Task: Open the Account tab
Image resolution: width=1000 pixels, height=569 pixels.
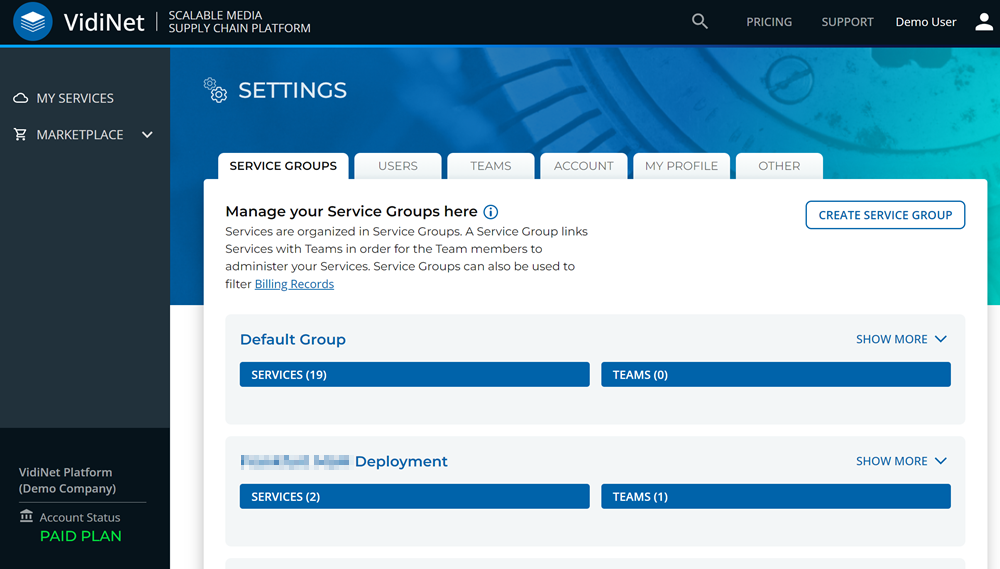Action: coord(583,166)
